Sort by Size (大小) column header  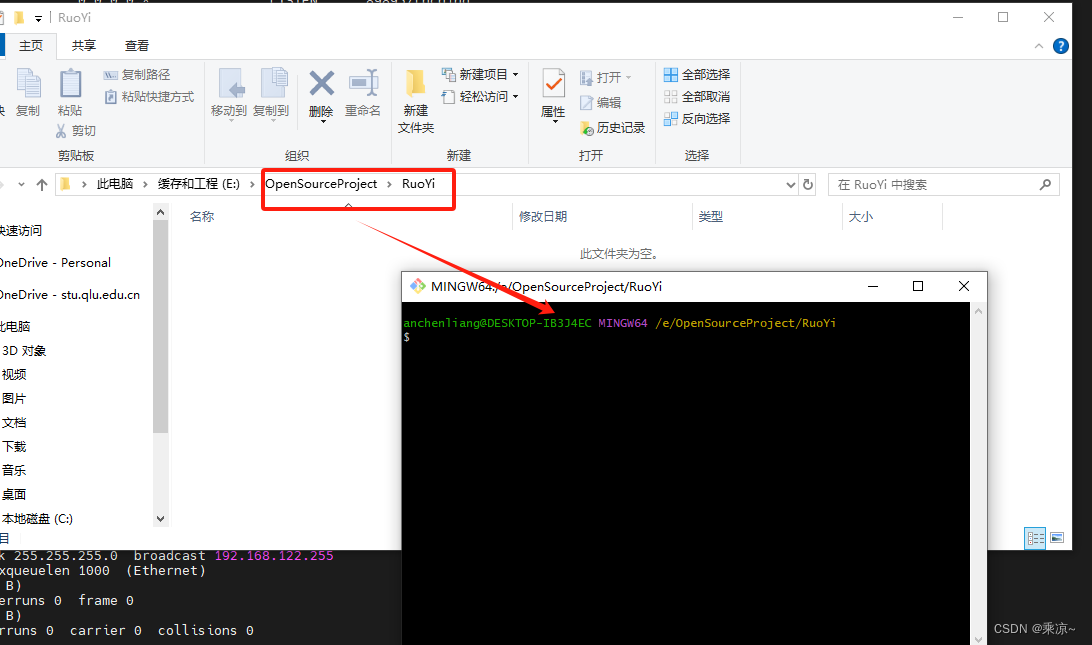pos(861,217)
